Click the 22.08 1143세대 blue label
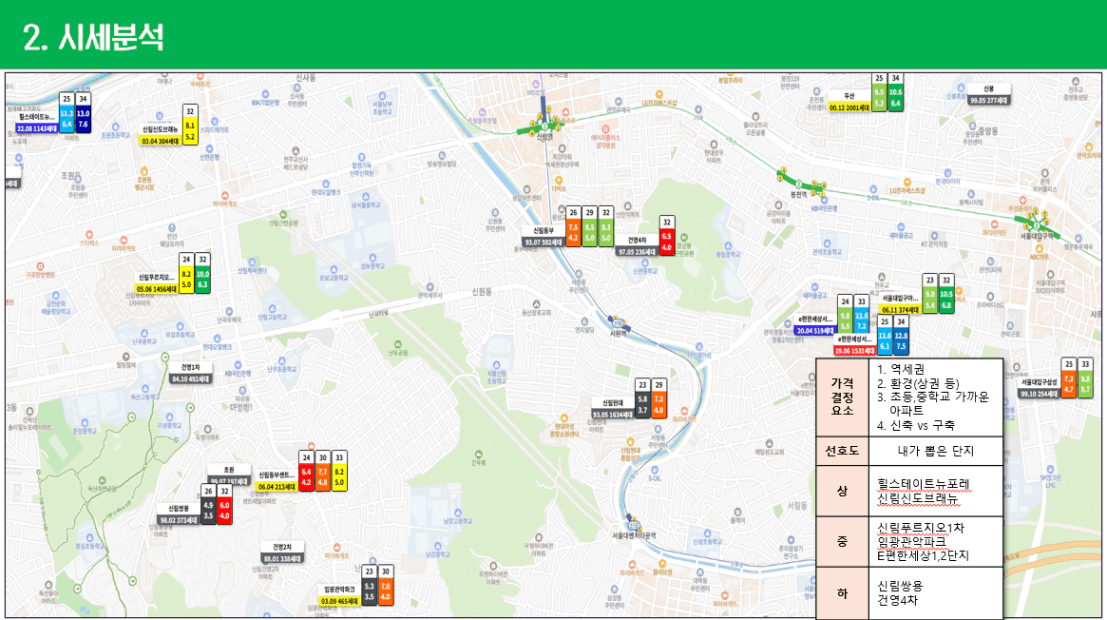 tap(36, 129)
